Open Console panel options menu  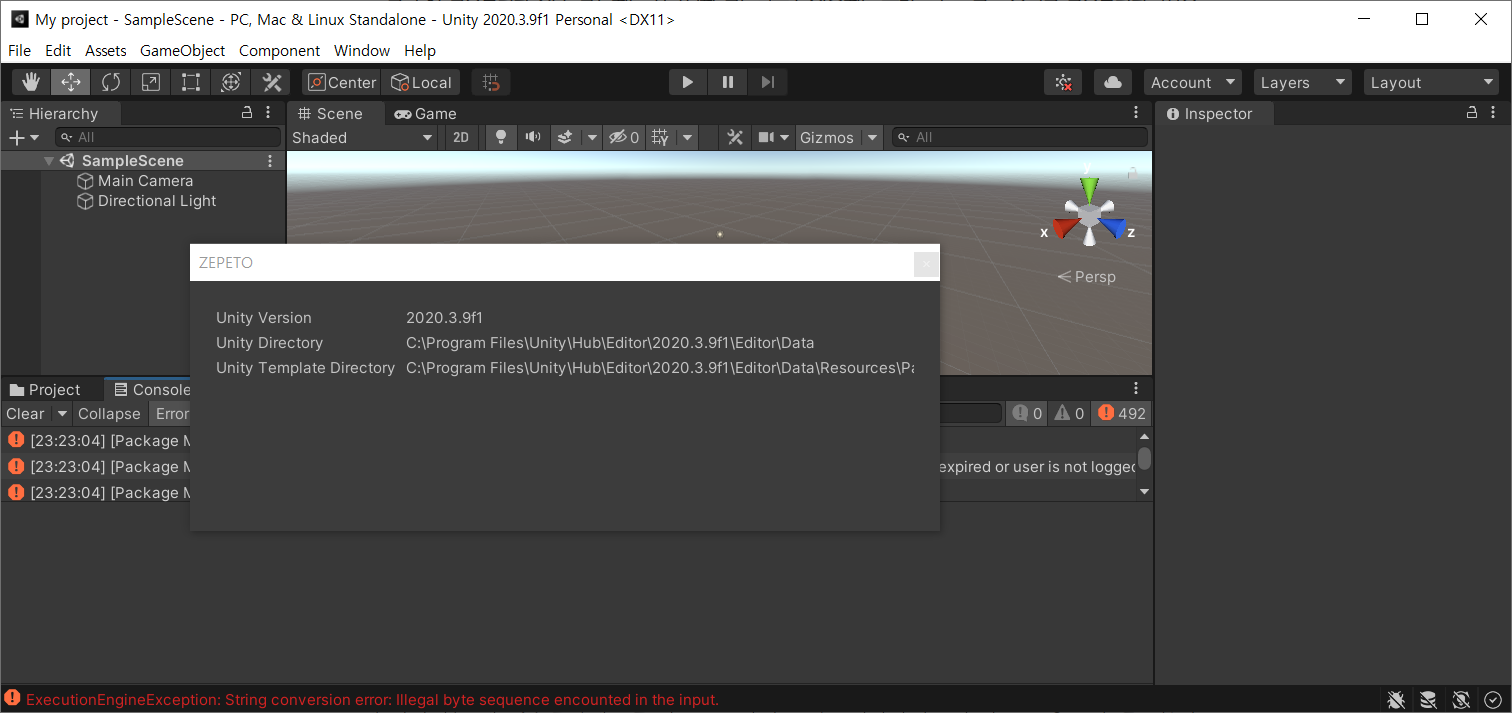pyautogui.click(x=1136, y=389)
